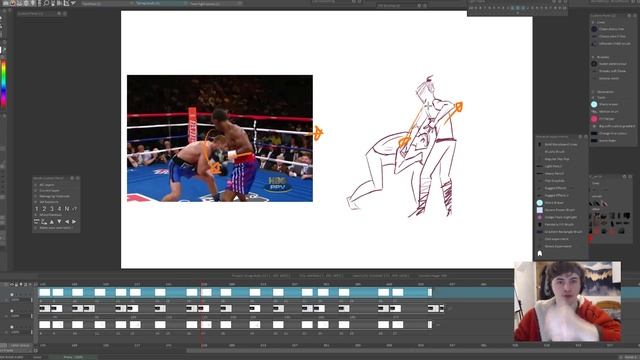The width and height of the screenshot is (640, 360).
Task: Close the top-right brush panel
Action: 635,16
